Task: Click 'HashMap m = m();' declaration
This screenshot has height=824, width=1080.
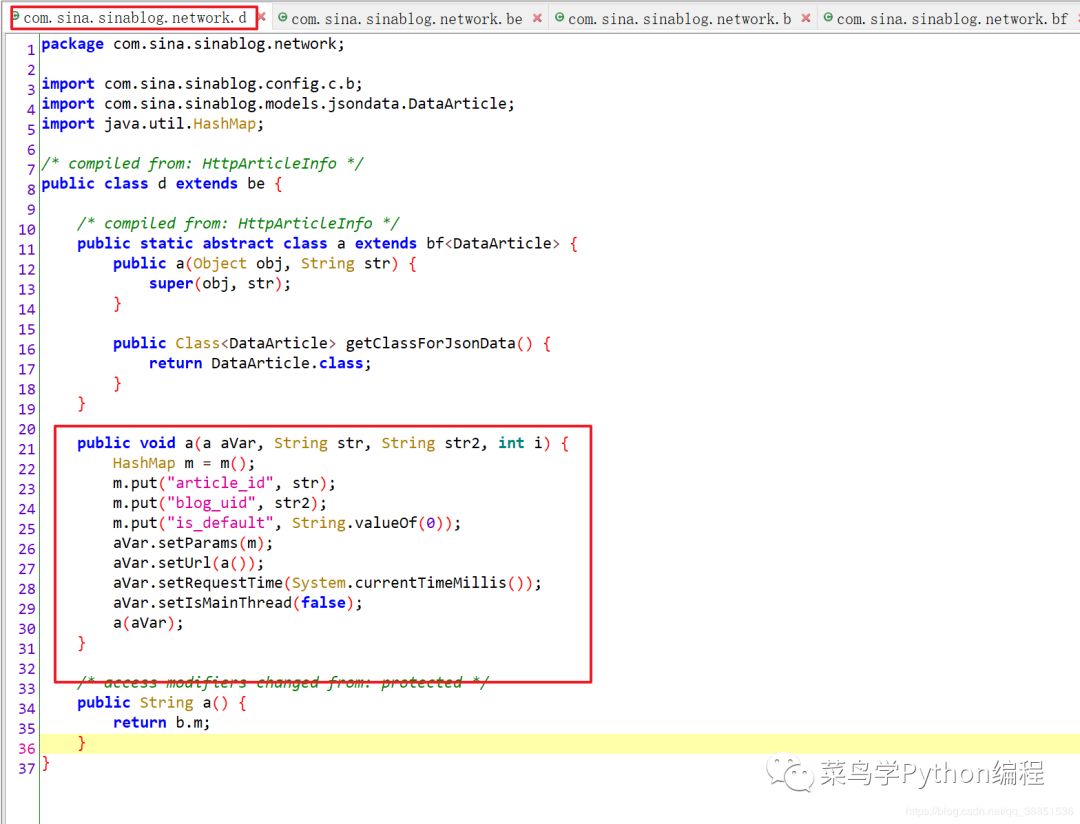Action: point(184,464)
